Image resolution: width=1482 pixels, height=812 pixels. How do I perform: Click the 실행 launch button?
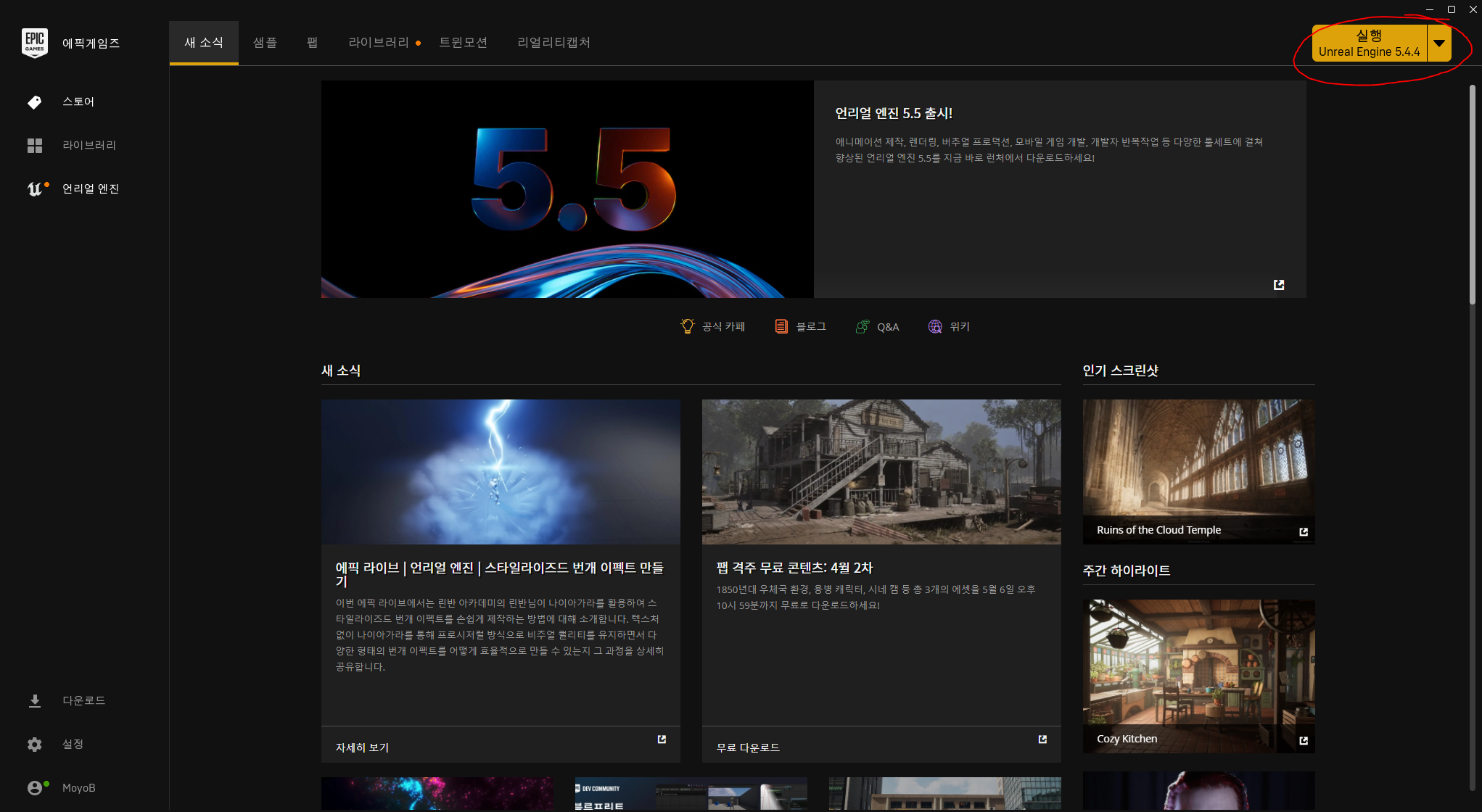(x=1370, y=43)
